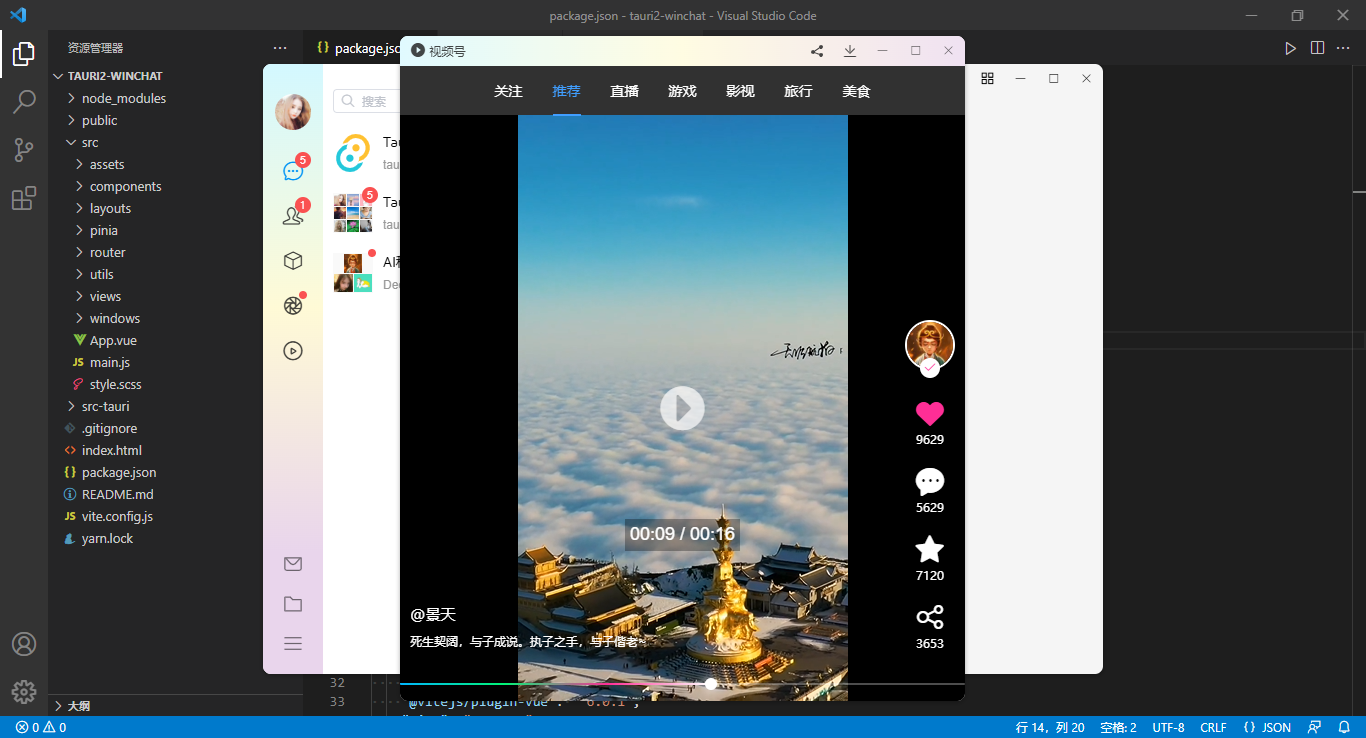The image size is (1366, 738).
Task: Open the 视频号 video channels play icon
Action: (292, 350)
